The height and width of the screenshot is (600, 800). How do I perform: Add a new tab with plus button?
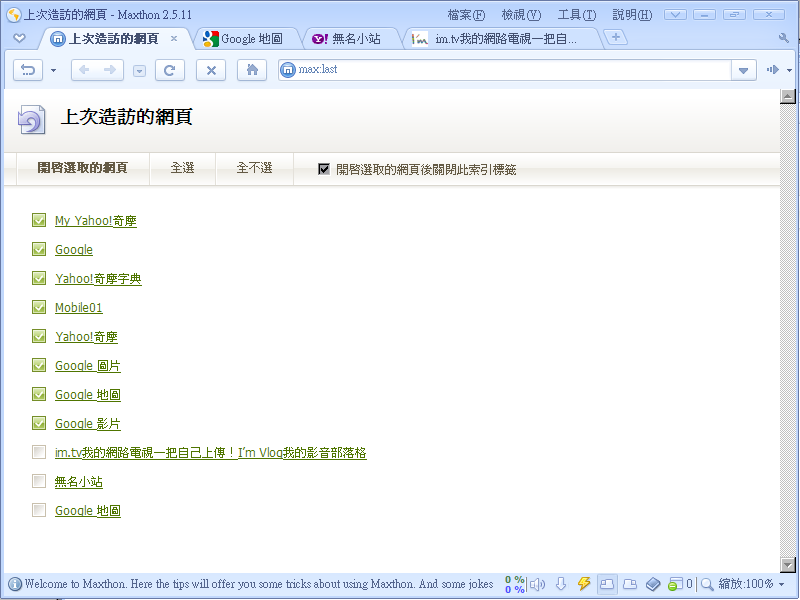coord(616,37)
